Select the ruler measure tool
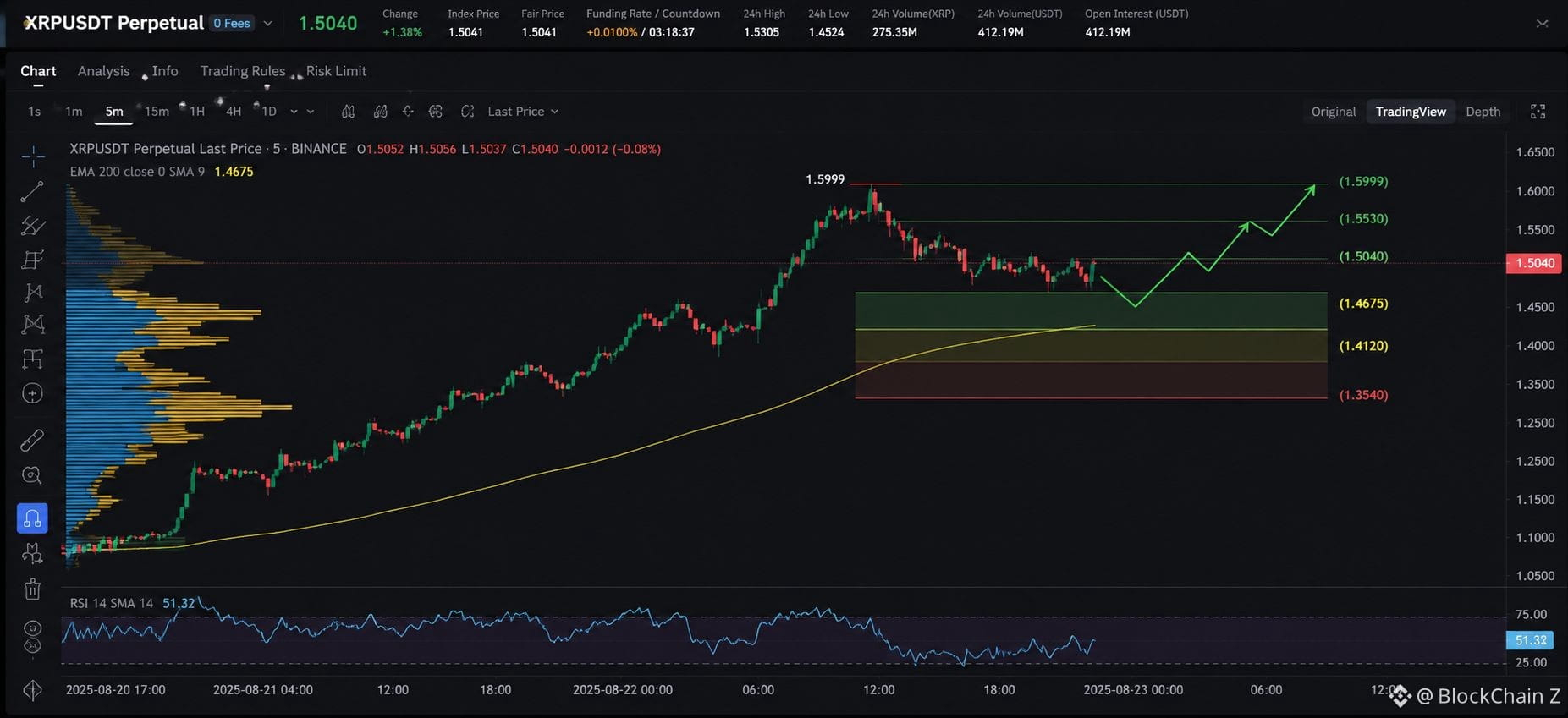Image resolution: width=1568 pixels, height=718 pixels. pyautogui.click(x=32, y=440)
